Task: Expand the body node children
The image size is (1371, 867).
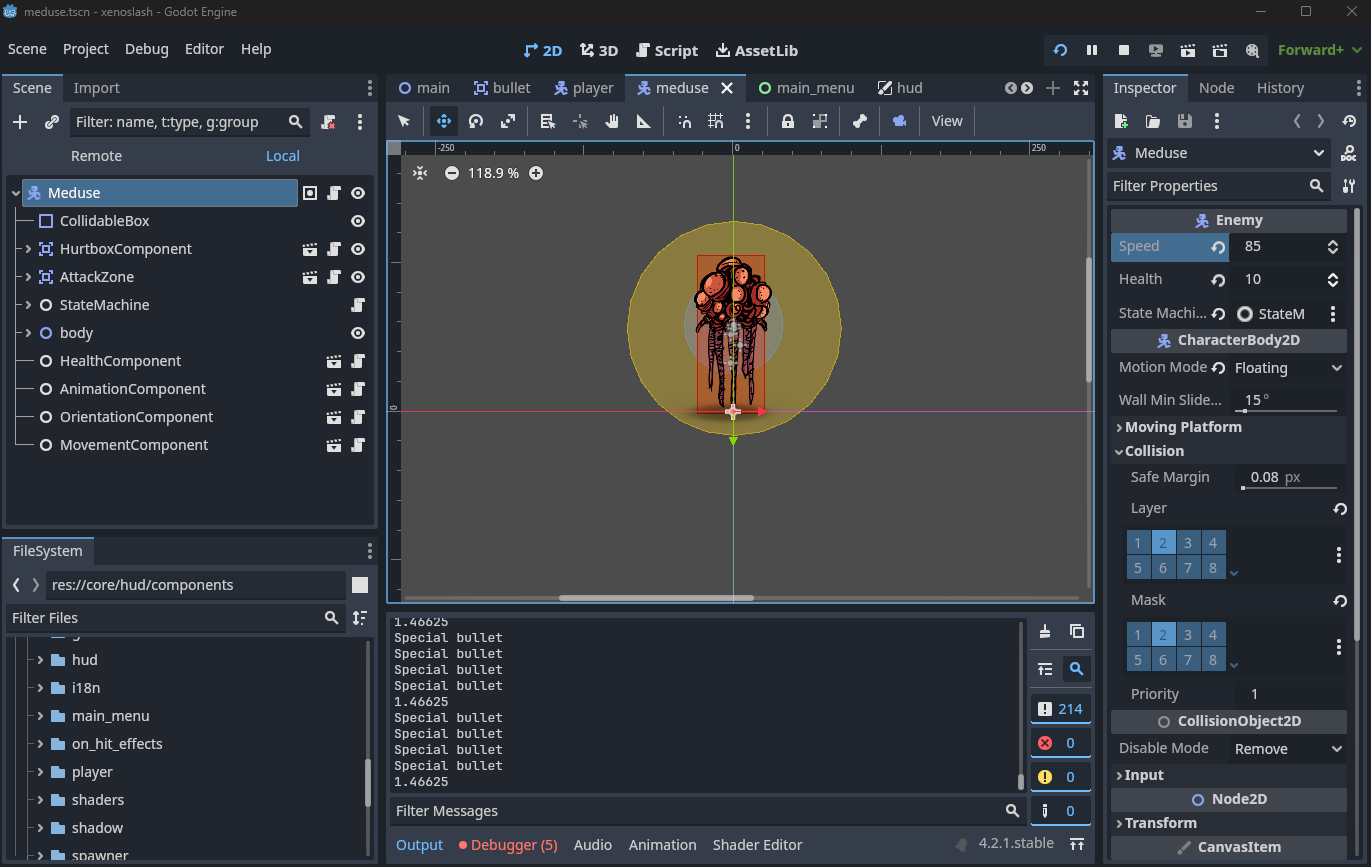Action: pos(28,333)
